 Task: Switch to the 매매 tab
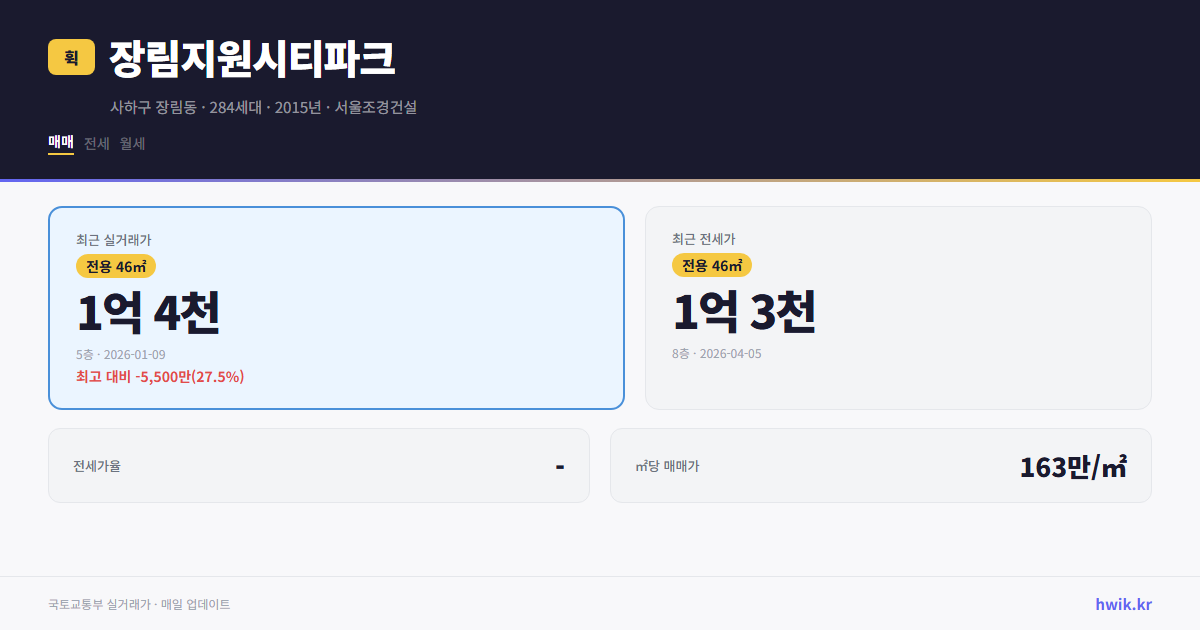coord(60,143)
